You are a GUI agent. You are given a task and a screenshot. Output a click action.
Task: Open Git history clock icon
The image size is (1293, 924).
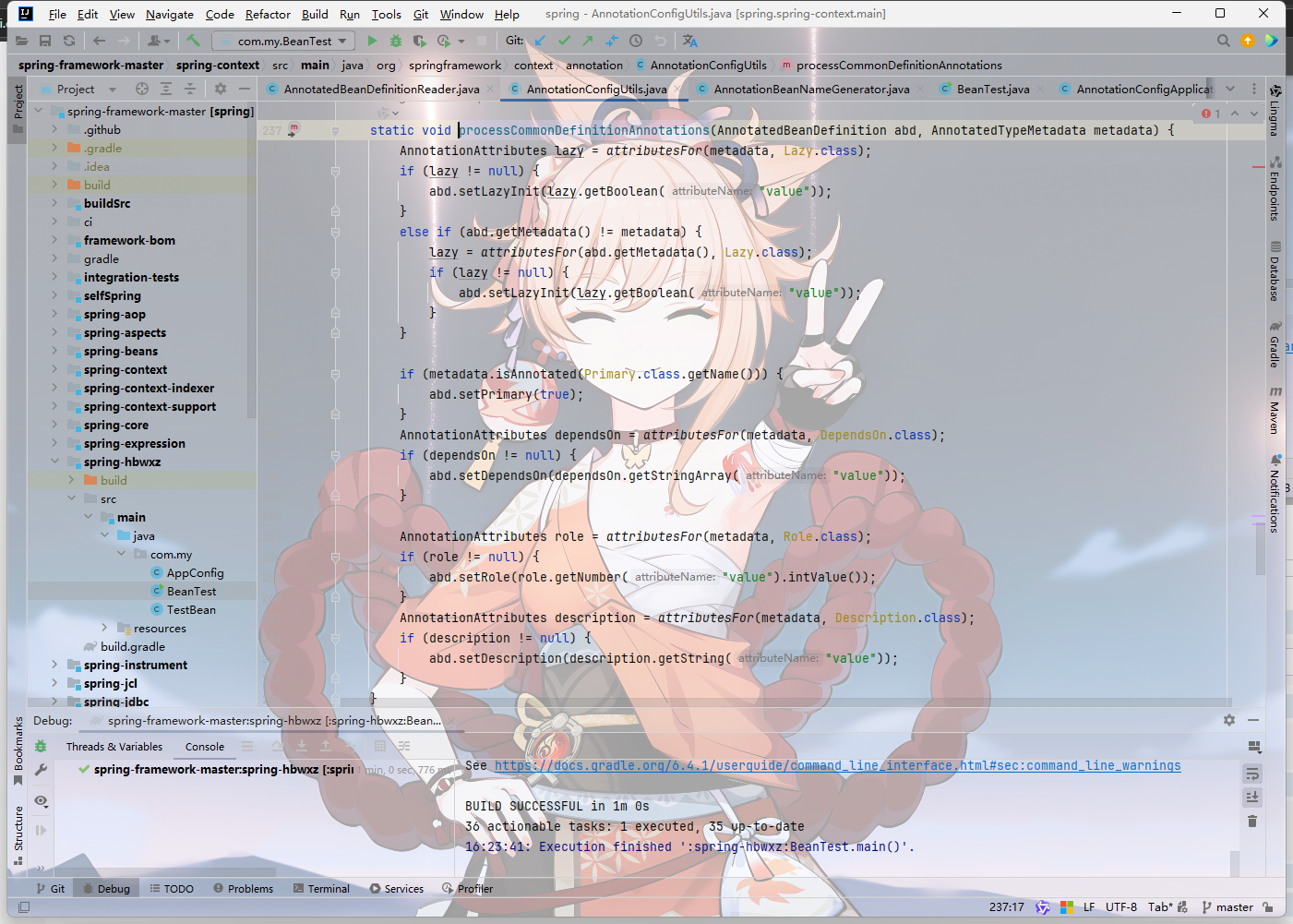point(636,41)
